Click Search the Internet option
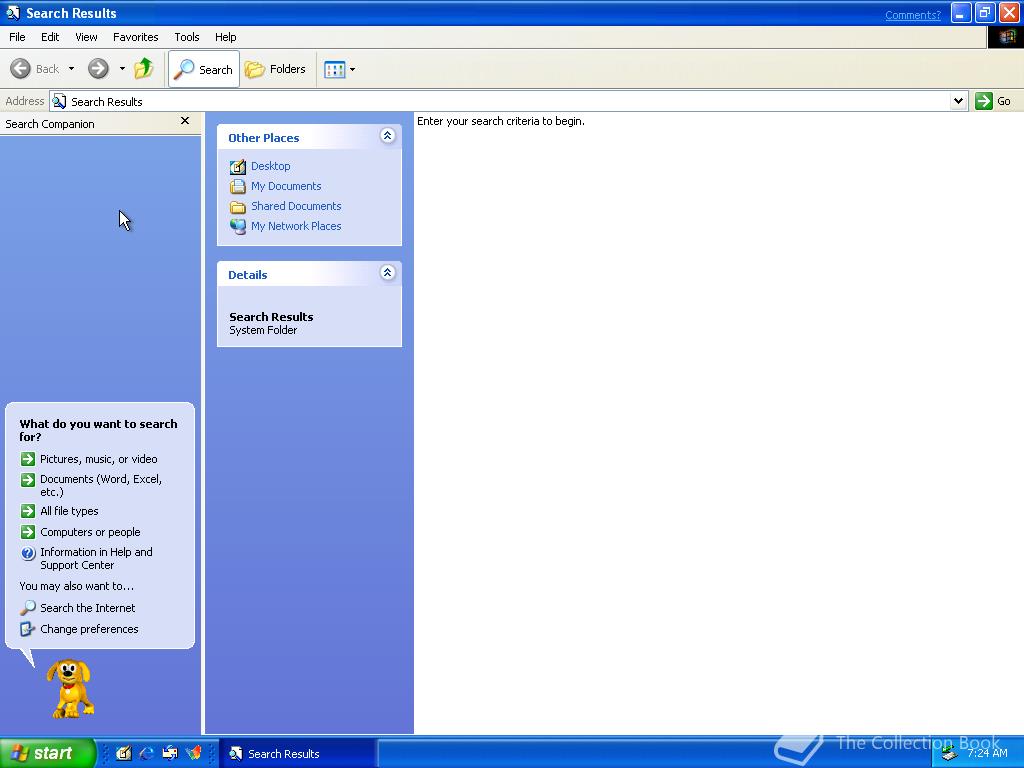The width and height of the screenshot is (1024, 768). tap(88, 608)
